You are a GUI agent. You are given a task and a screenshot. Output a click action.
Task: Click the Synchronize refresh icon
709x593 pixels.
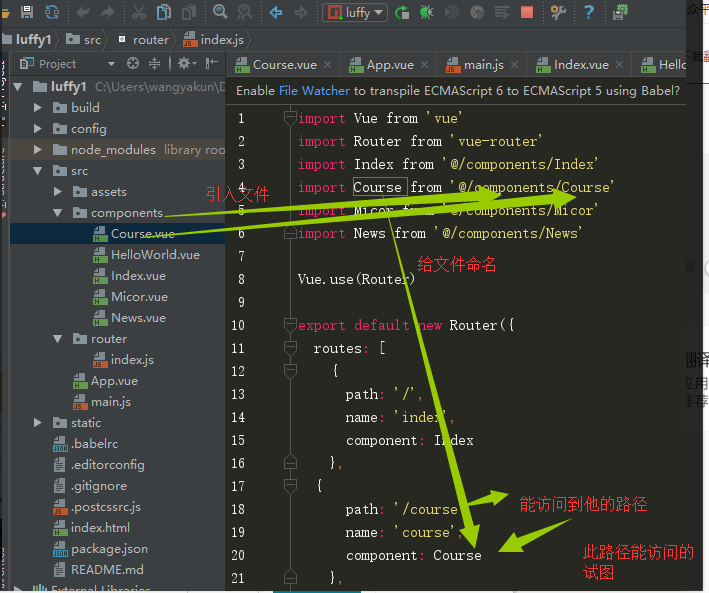coord(51,12)
